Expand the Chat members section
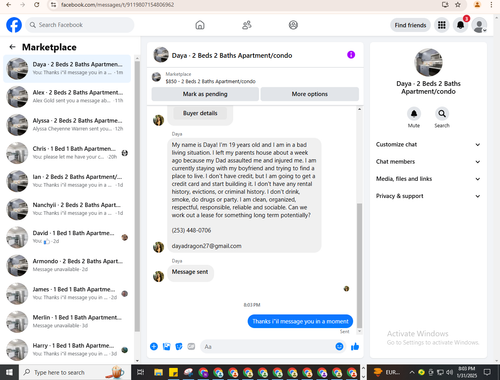 pos(428,162)
